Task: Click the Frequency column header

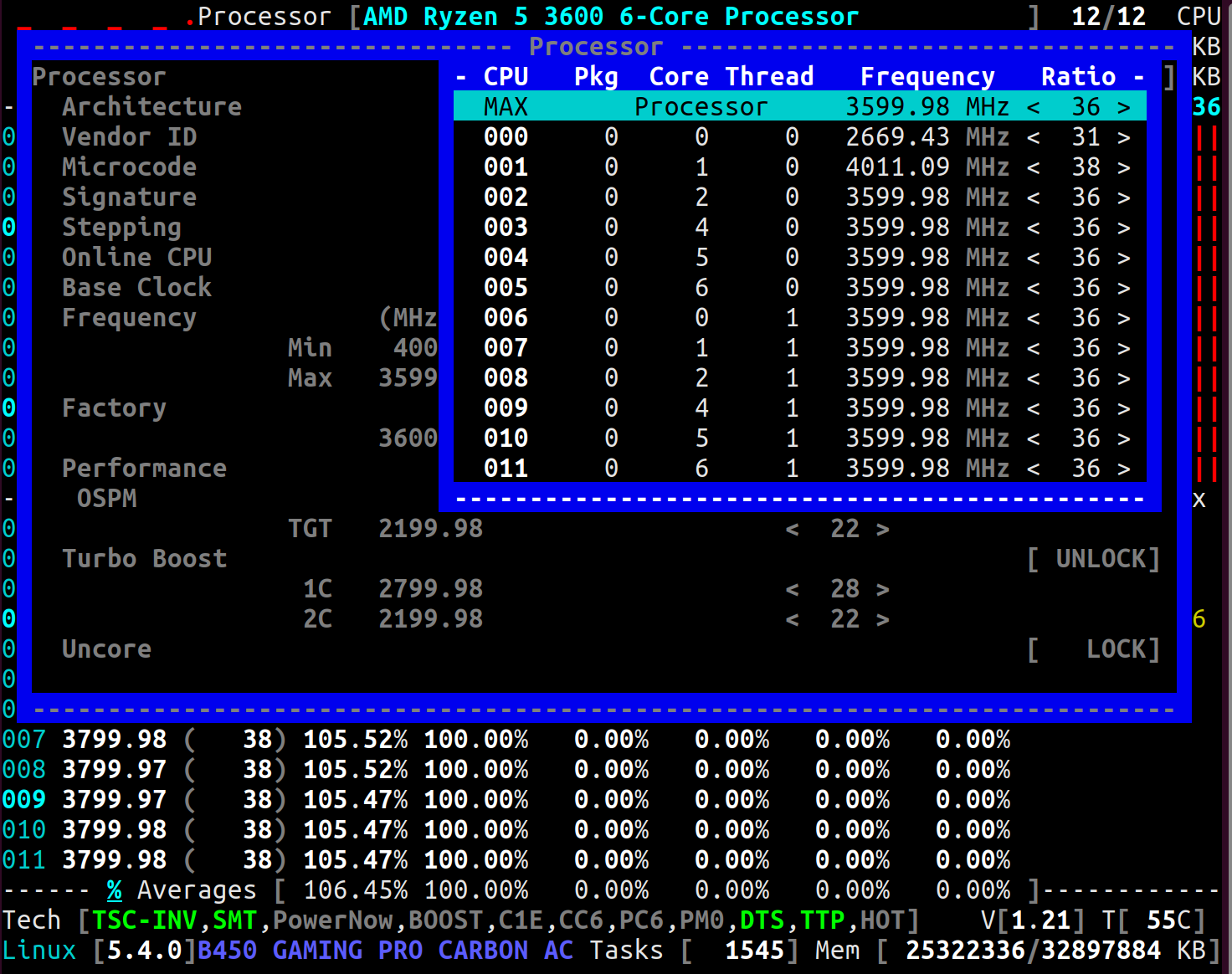Action: tap(927, 77)
